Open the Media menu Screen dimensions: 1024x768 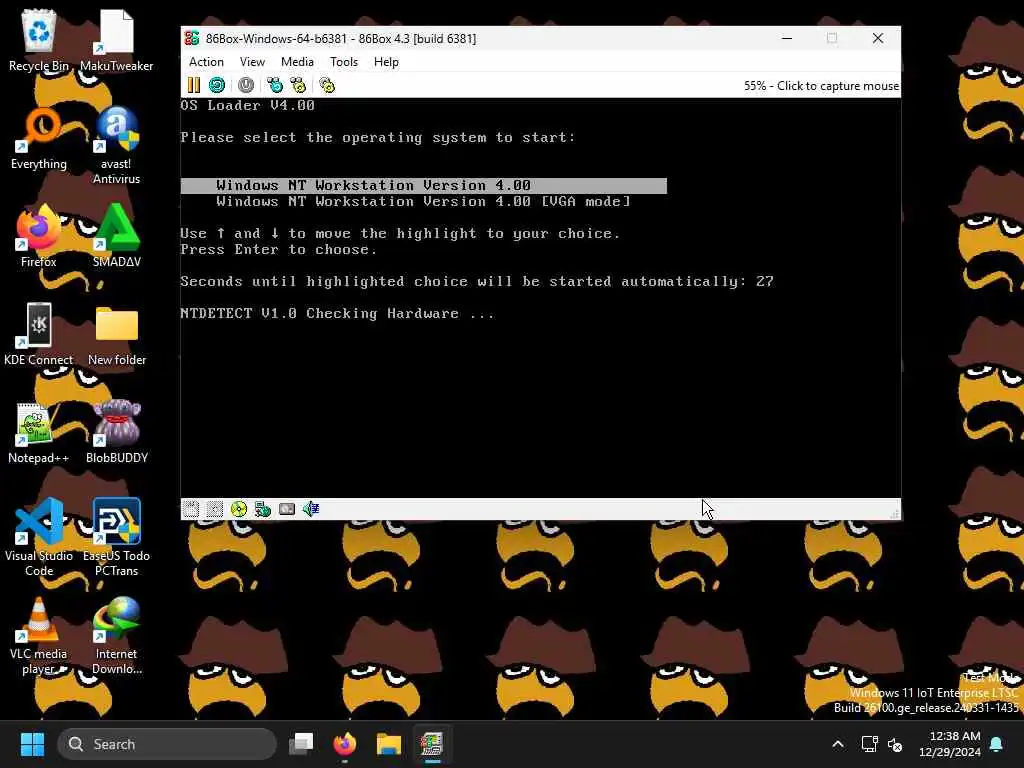tap(297, 62)
